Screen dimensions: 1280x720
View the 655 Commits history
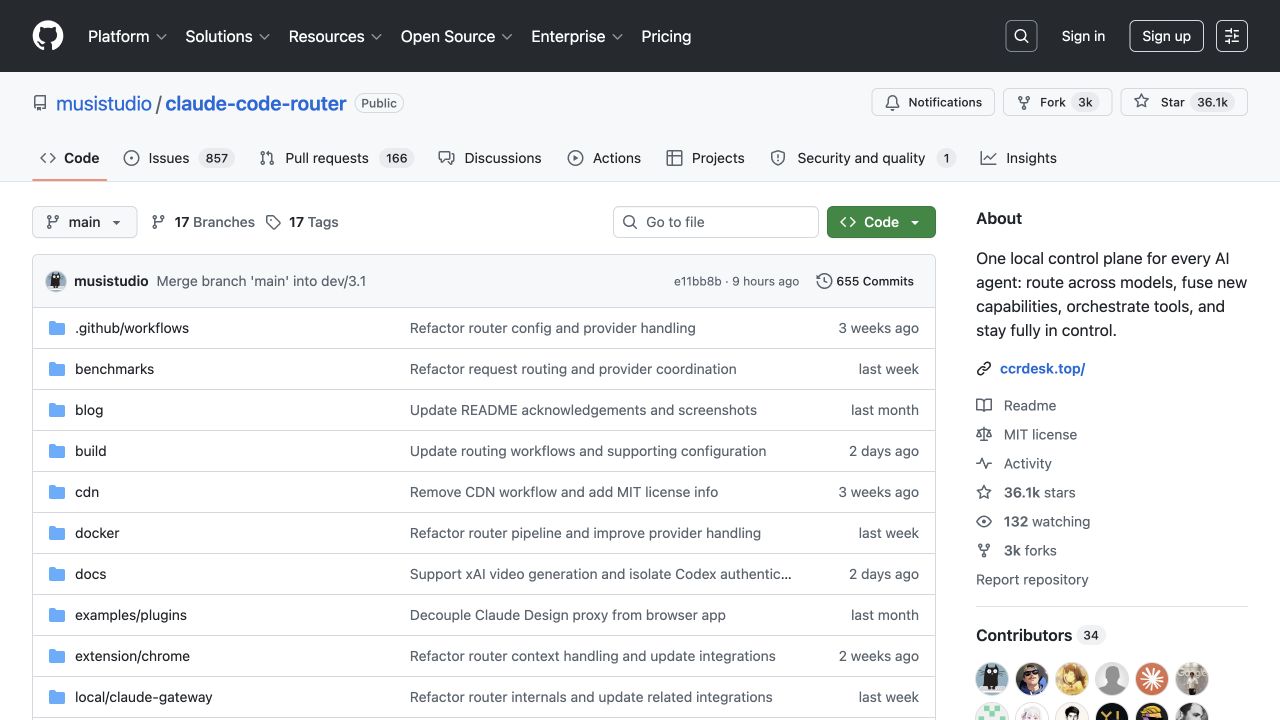coord(865,281)
